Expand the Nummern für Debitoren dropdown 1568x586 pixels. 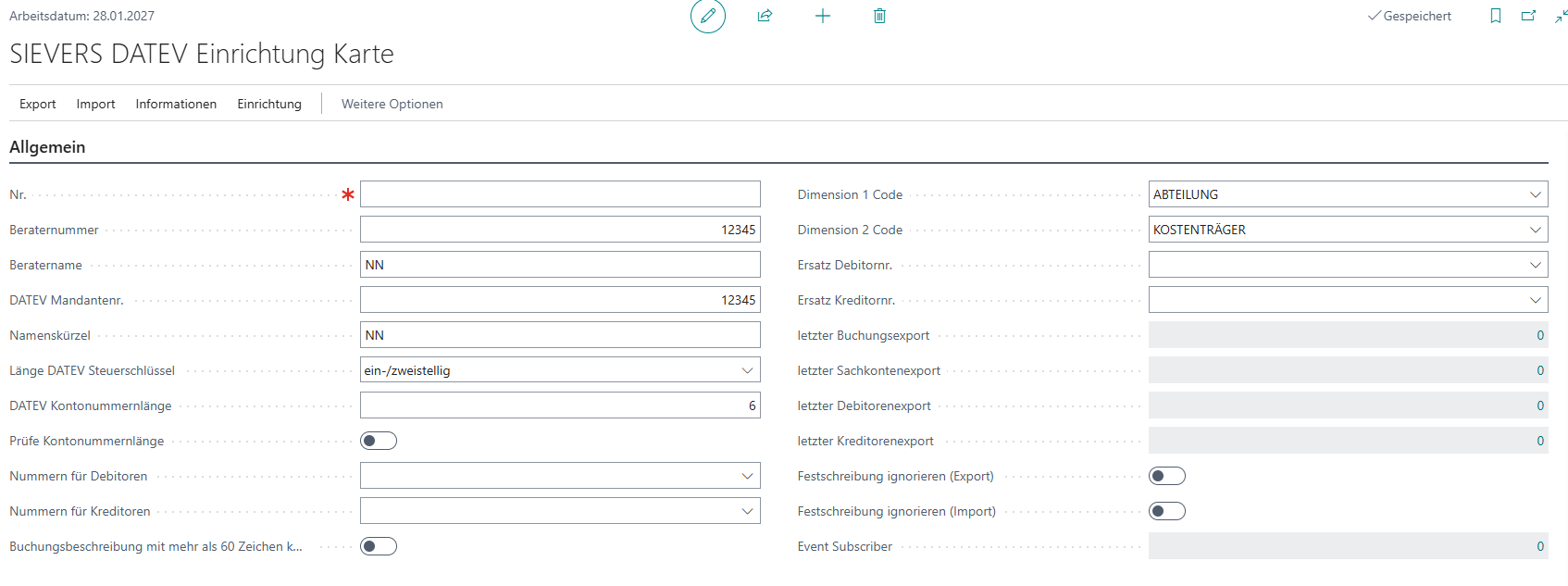tap(747, 476)
